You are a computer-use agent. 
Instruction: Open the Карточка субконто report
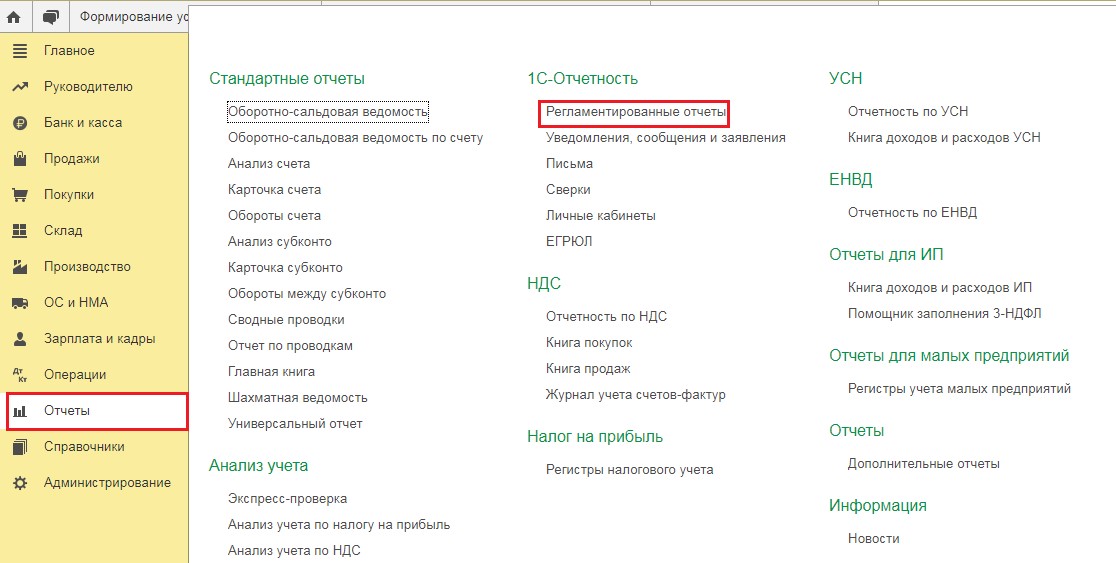click(285, 268)
